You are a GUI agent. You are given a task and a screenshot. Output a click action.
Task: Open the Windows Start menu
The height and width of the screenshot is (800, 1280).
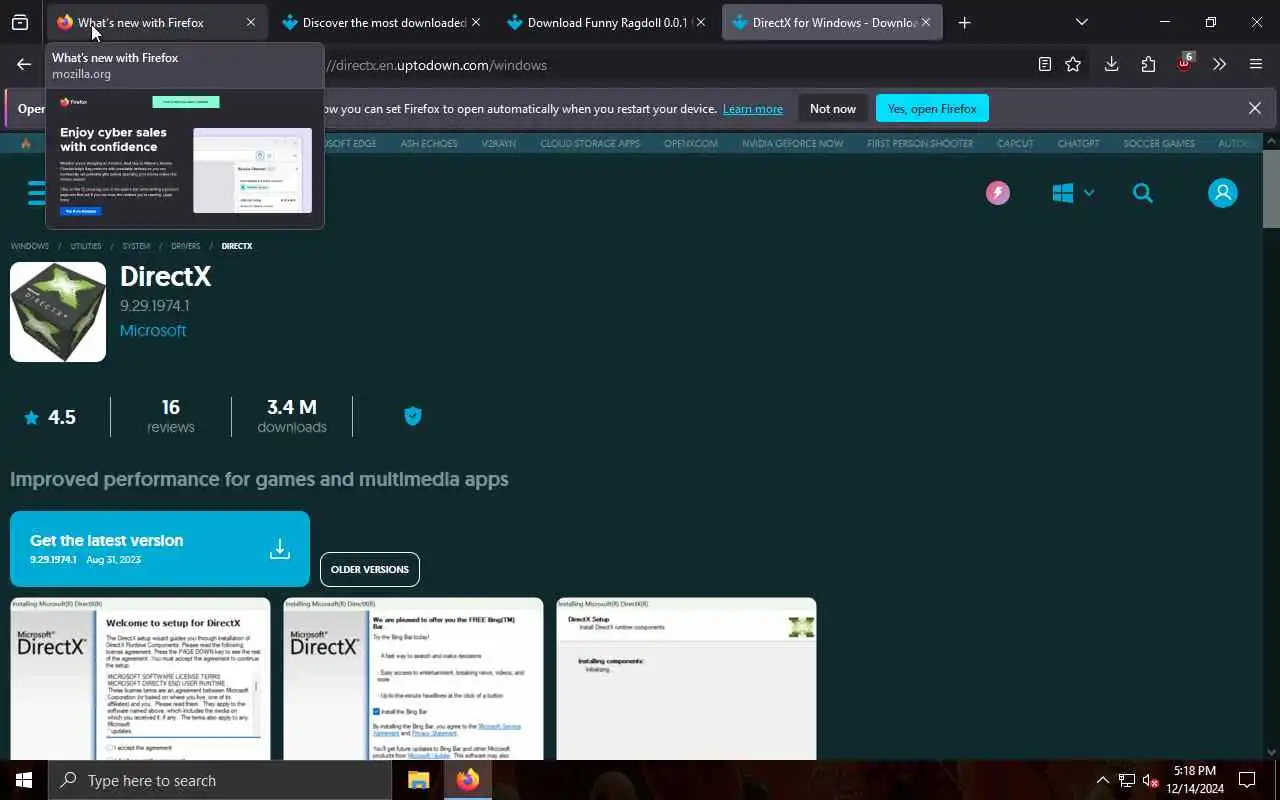(x=24, y=780)
